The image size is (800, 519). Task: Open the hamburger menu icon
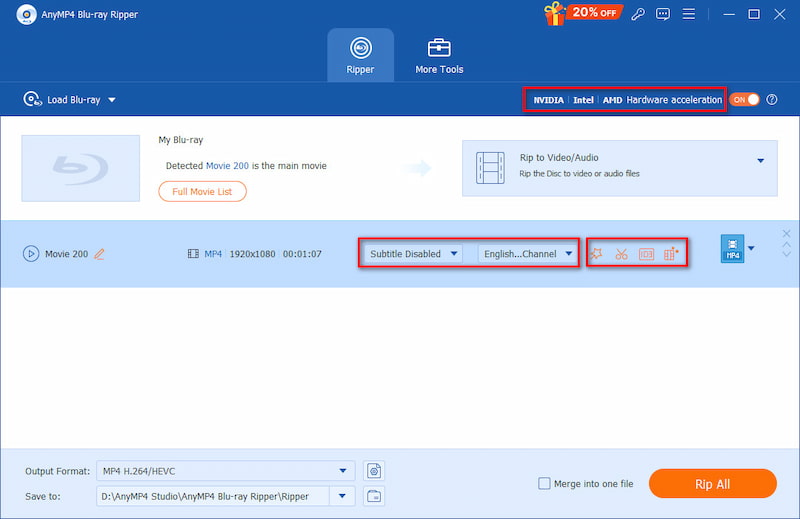tap(689, 14)
